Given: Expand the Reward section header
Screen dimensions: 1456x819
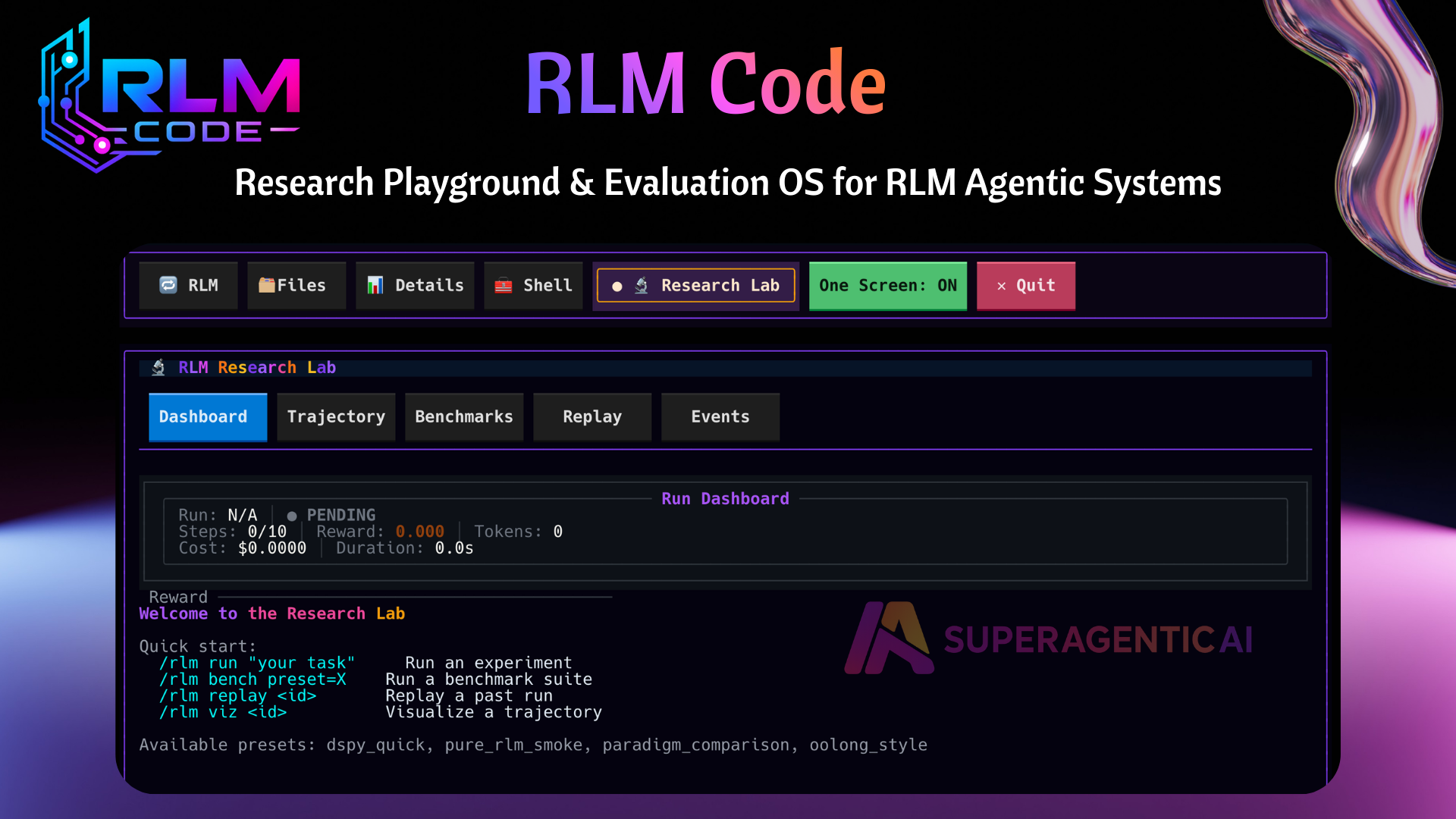Looking at the screenshot, I should [178, 597].
